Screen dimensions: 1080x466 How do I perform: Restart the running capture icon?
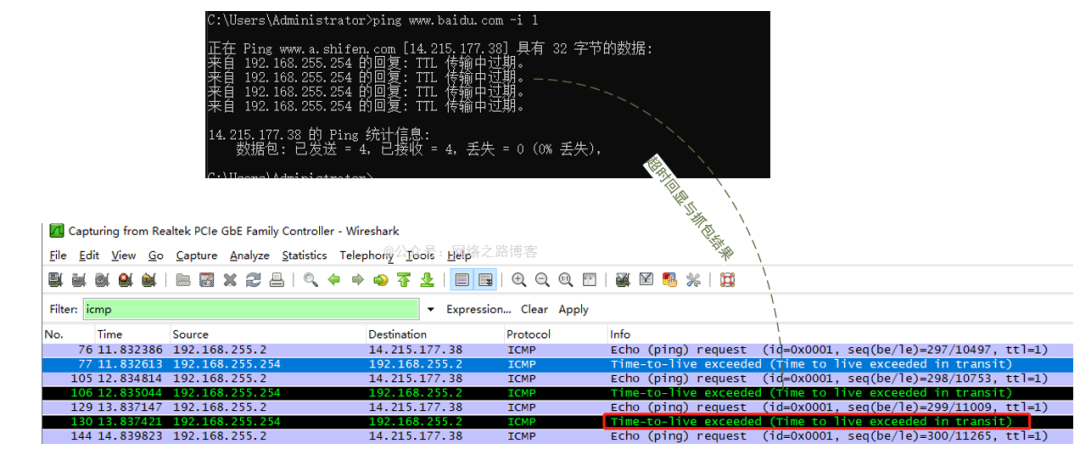pyautogui.click(x=149, y=279)
